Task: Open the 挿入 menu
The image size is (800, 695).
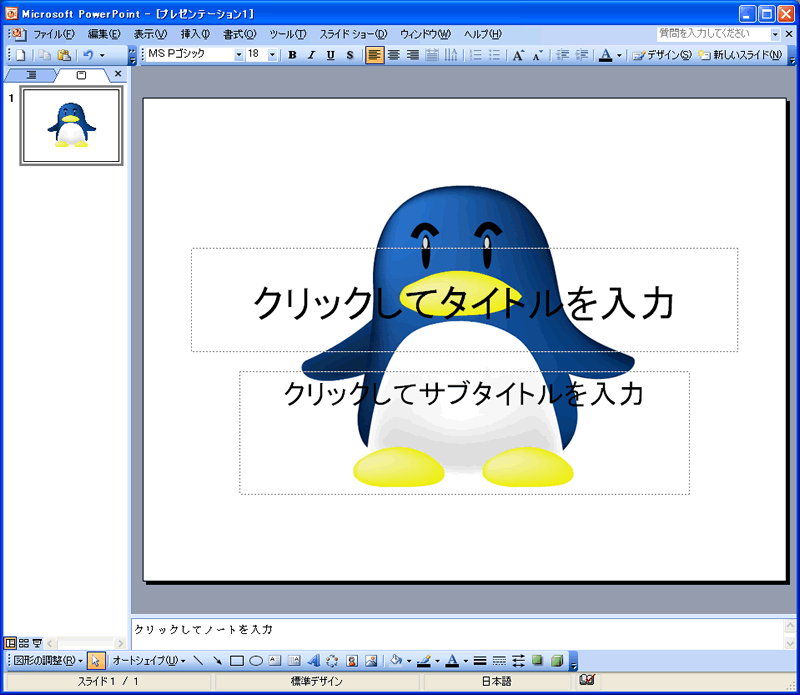Action: [x=195, y=34]
